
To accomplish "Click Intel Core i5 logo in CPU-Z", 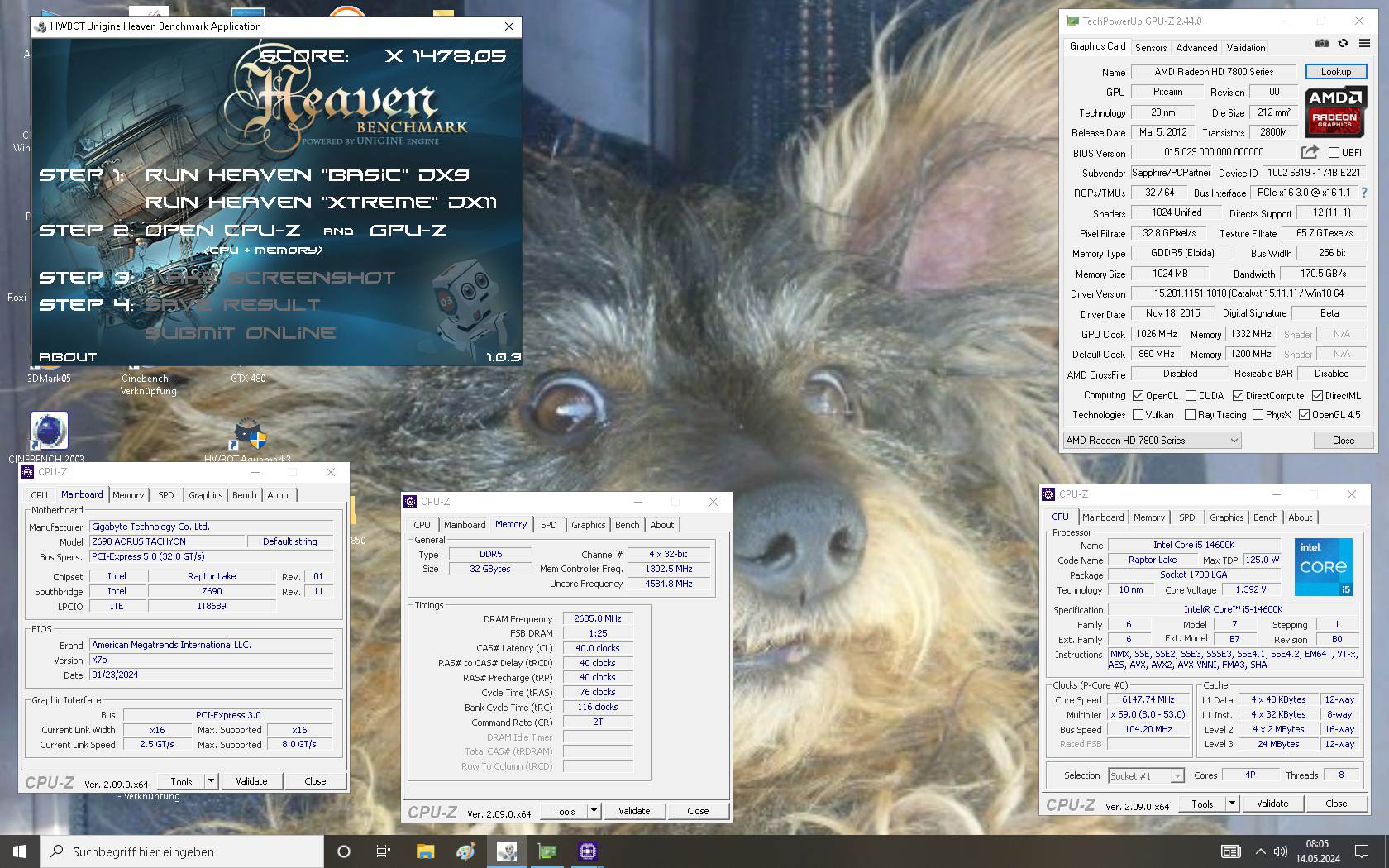I will (x=1324, y=567).
